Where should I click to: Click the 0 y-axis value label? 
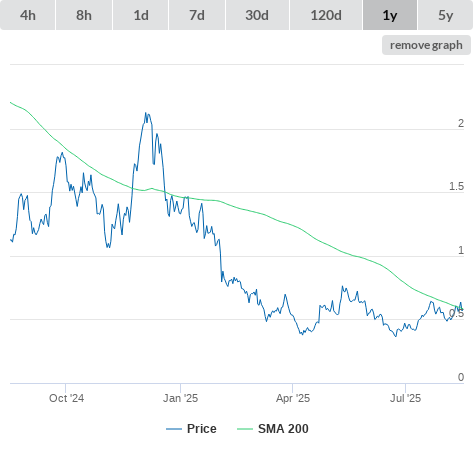pyautogui.click(x=461, y=377)
